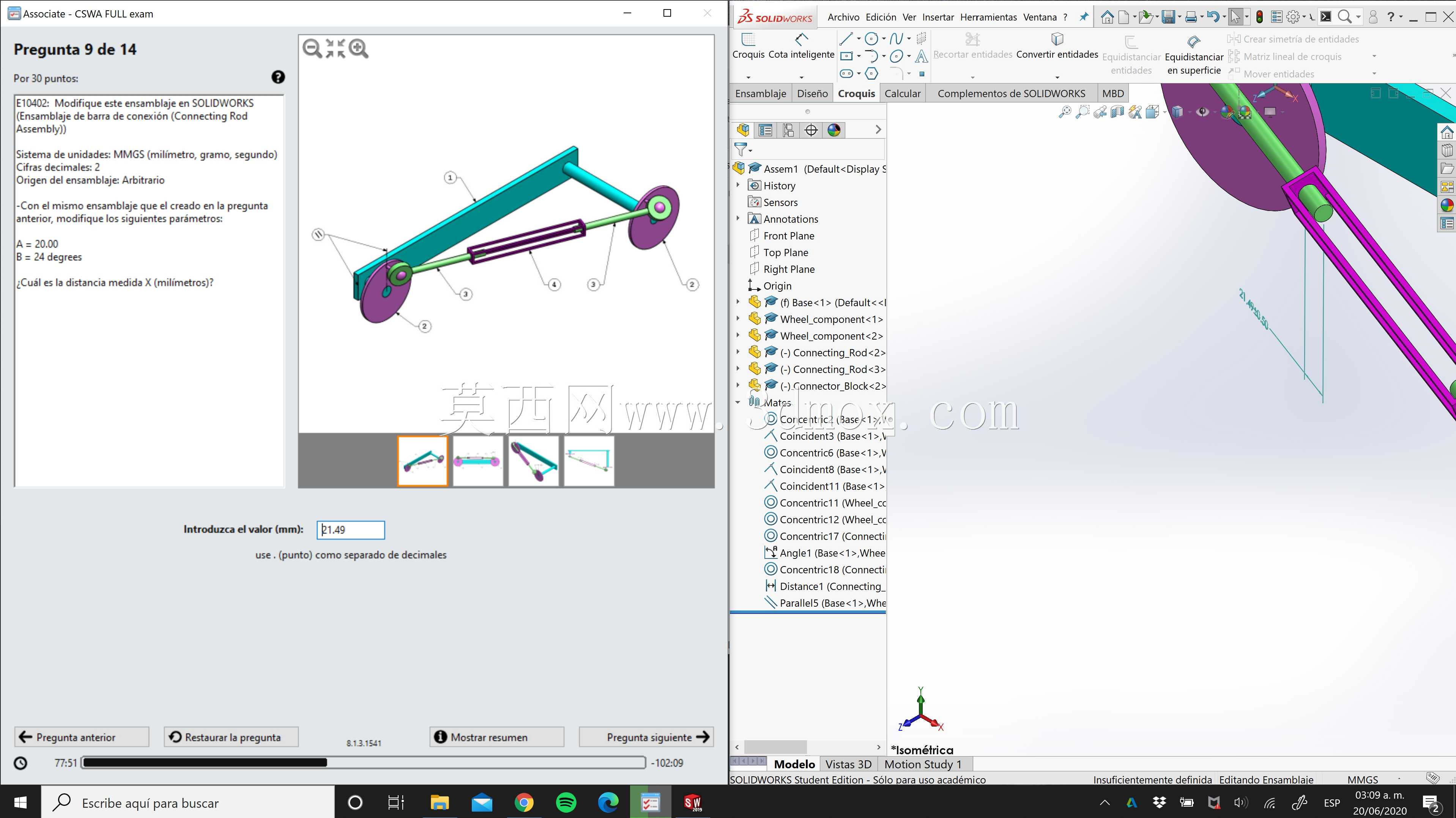Click the exam question help icon
The height and width of the screenshot is (818, 1456).
click(x=278, y=77)
